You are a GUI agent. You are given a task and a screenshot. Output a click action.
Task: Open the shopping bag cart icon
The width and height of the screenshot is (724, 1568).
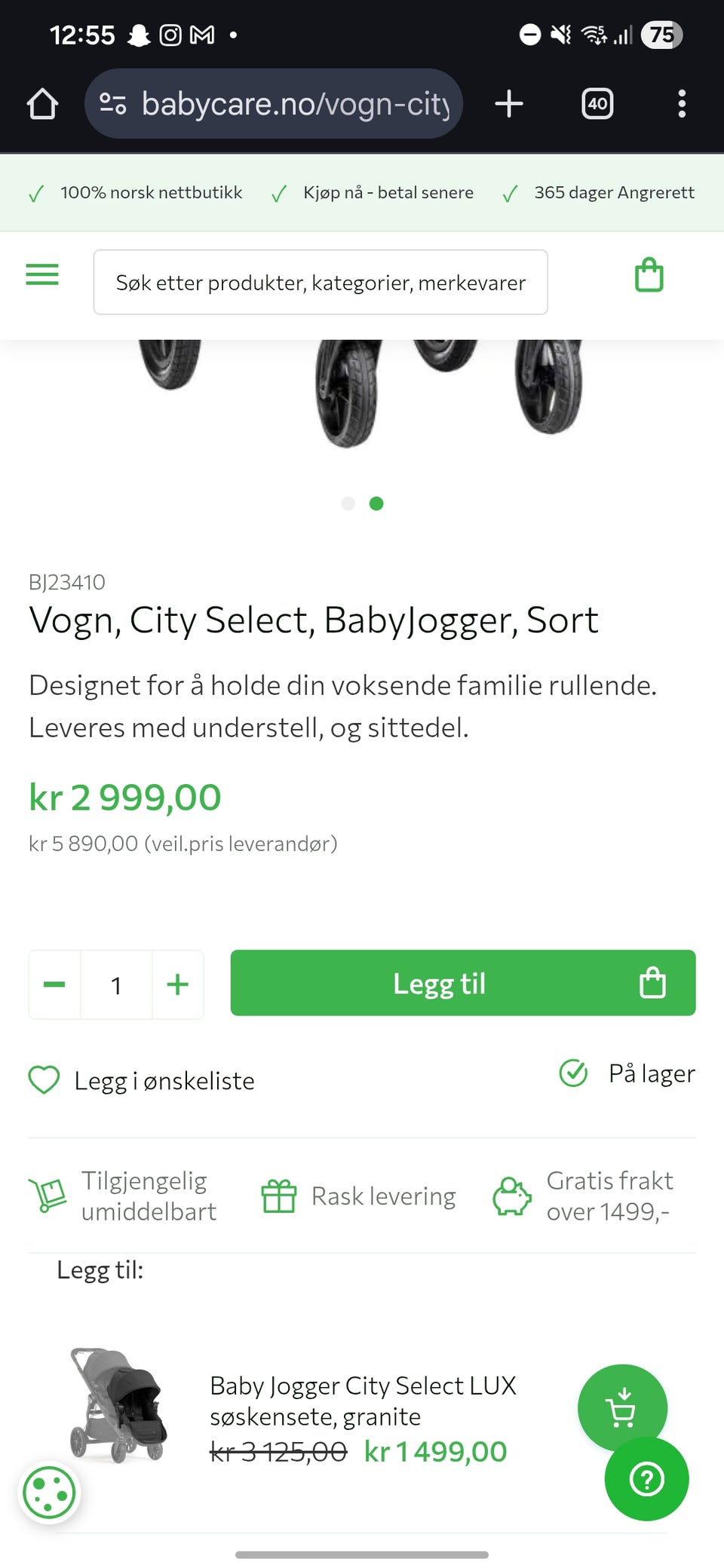tap(649, 275)
